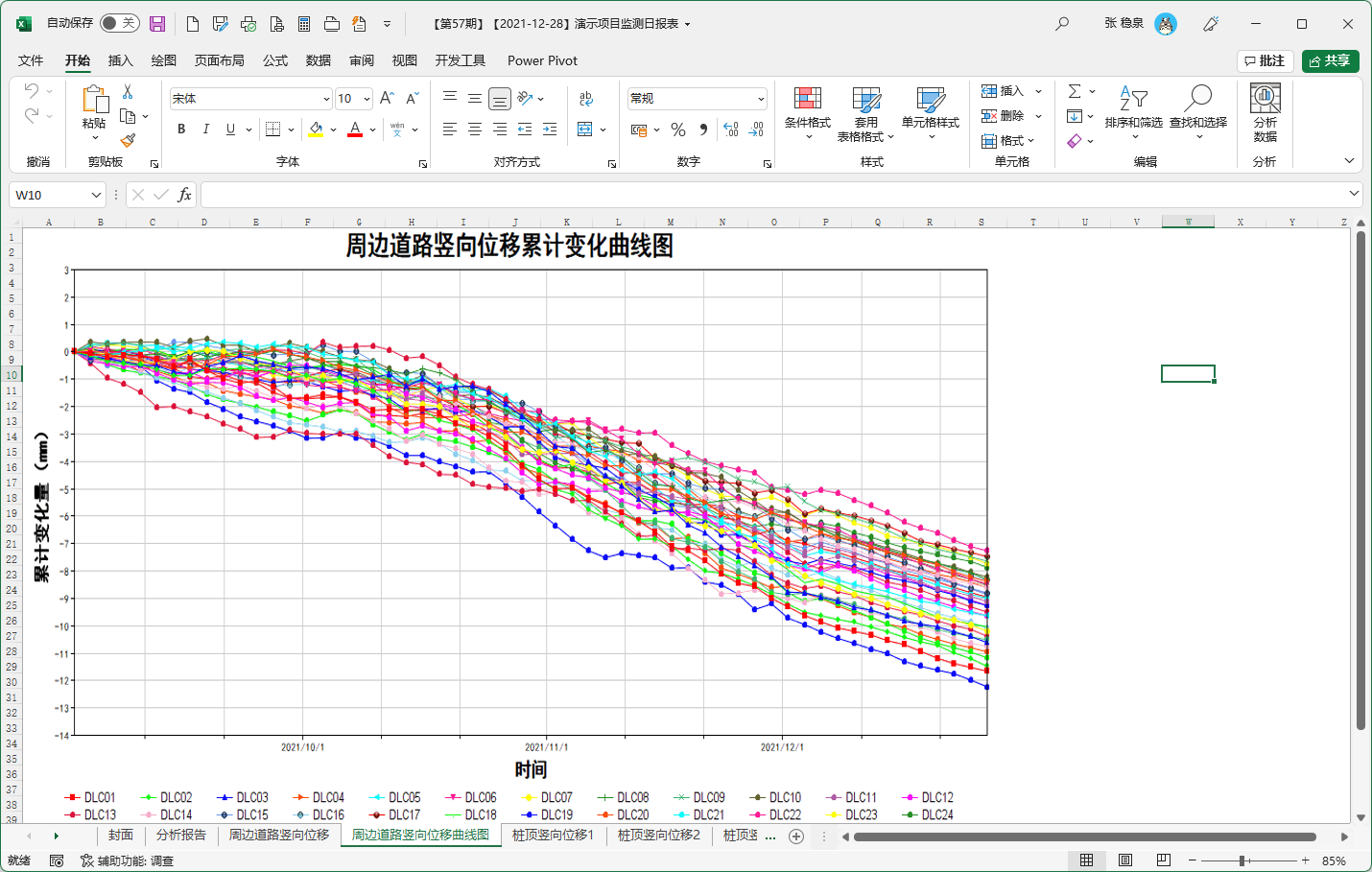The height and width of the screenshot is (872, 1372).
Task: Open Format as Table (套用表格格式)
Action: 865,113
